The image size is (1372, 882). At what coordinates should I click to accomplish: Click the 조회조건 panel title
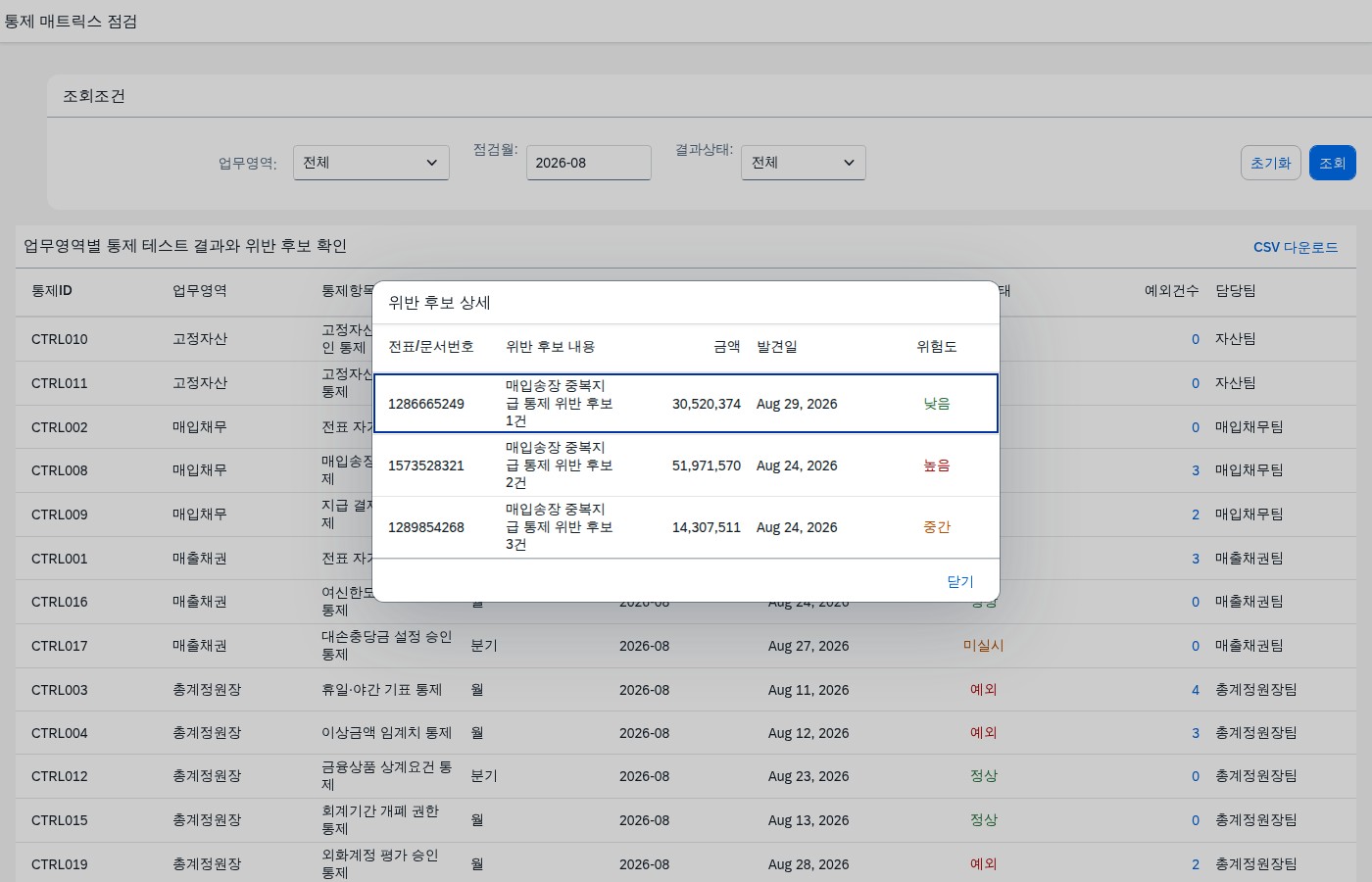click(94, 96)
